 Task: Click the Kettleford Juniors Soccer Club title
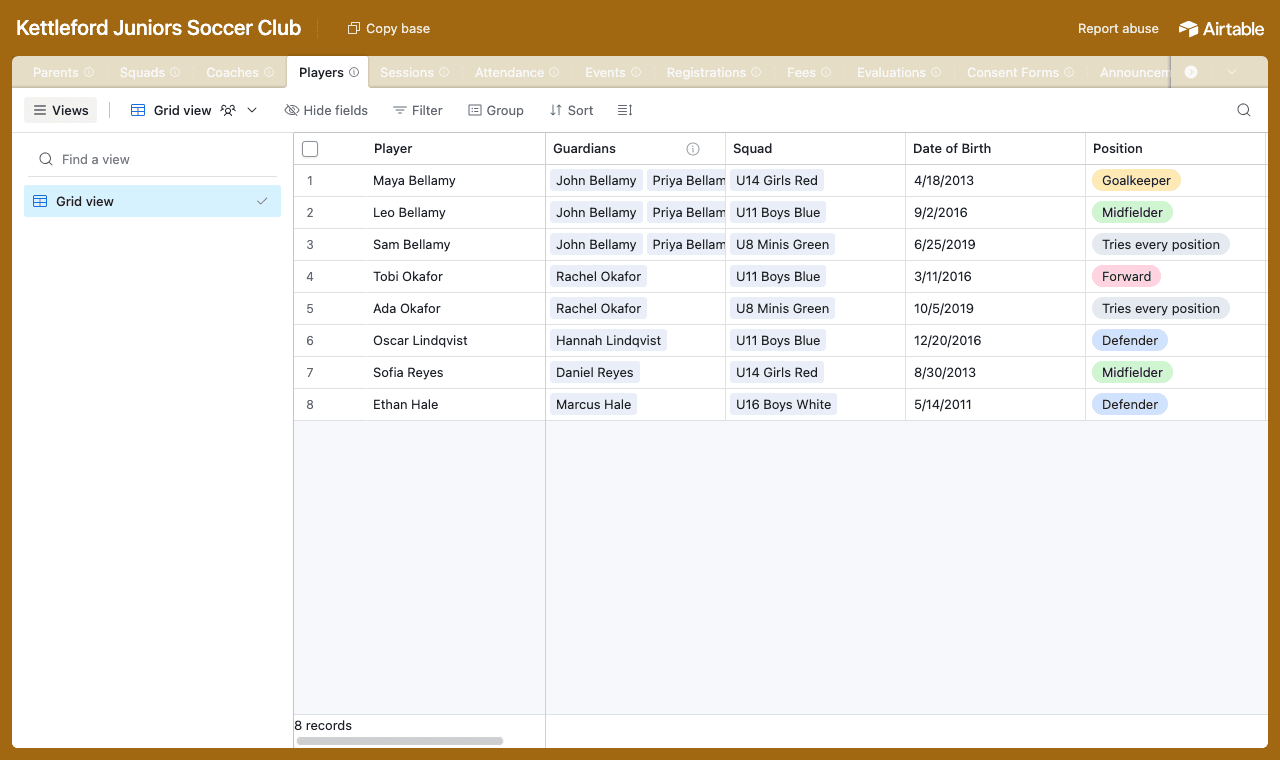[159, 28]
